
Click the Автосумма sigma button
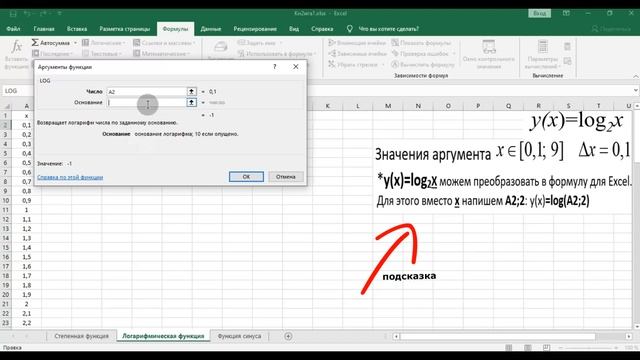click(x=51, y=43)
